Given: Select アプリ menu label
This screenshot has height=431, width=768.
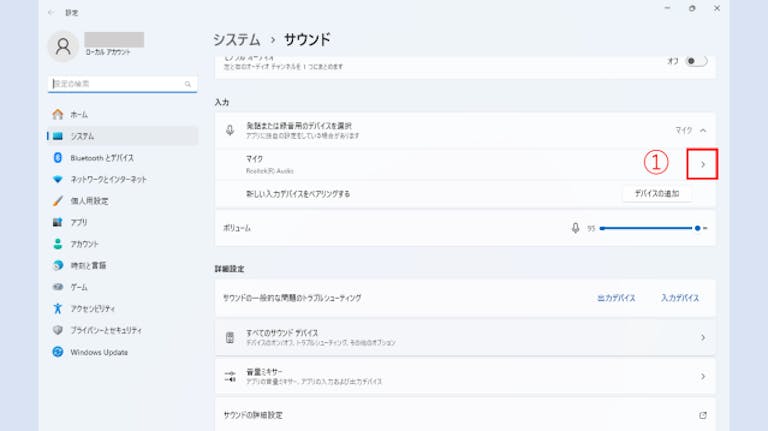Looking at the screenshot, I should (x=78, y=222).
